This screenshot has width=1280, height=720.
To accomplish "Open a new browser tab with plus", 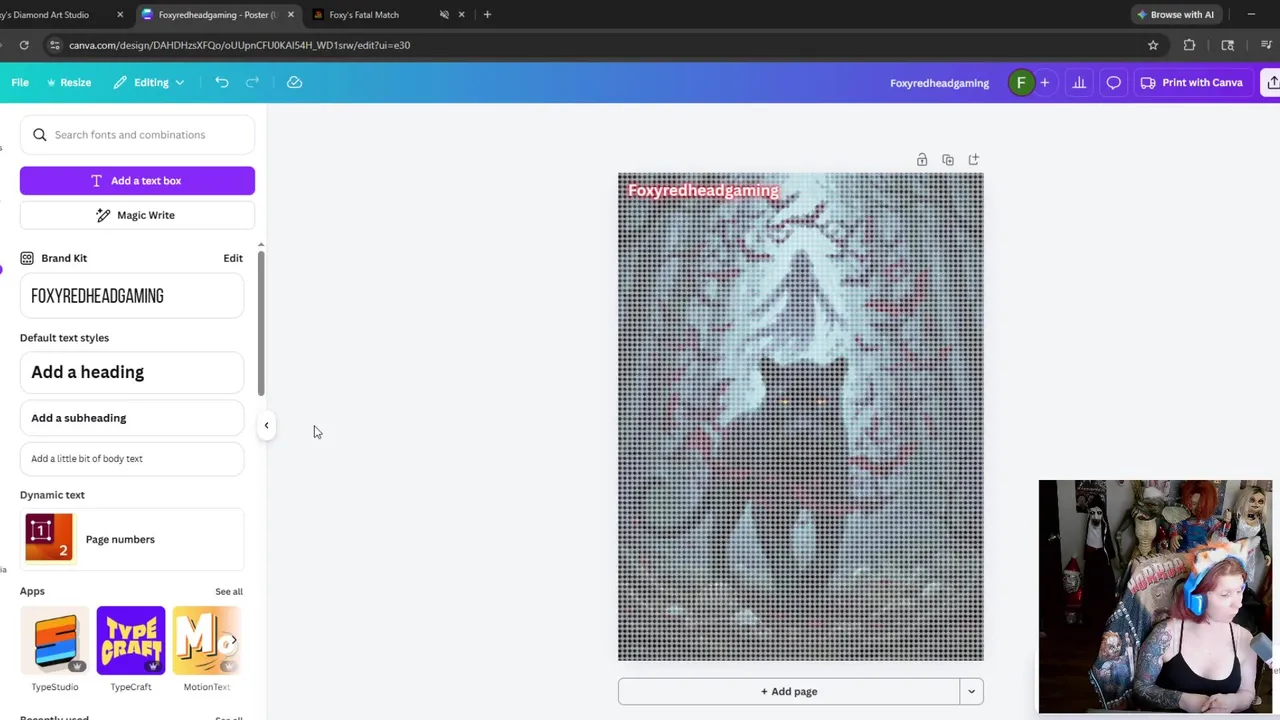I will pos(487,15).
